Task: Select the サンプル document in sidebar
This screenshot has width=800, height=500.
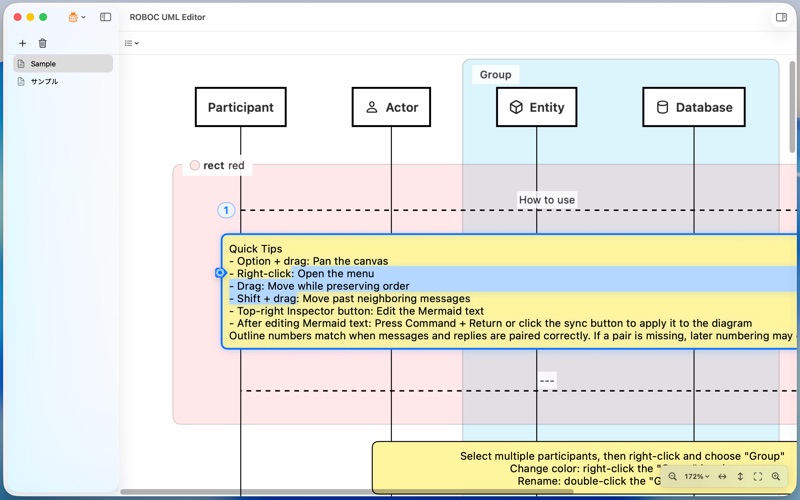Action: (63, 82)
